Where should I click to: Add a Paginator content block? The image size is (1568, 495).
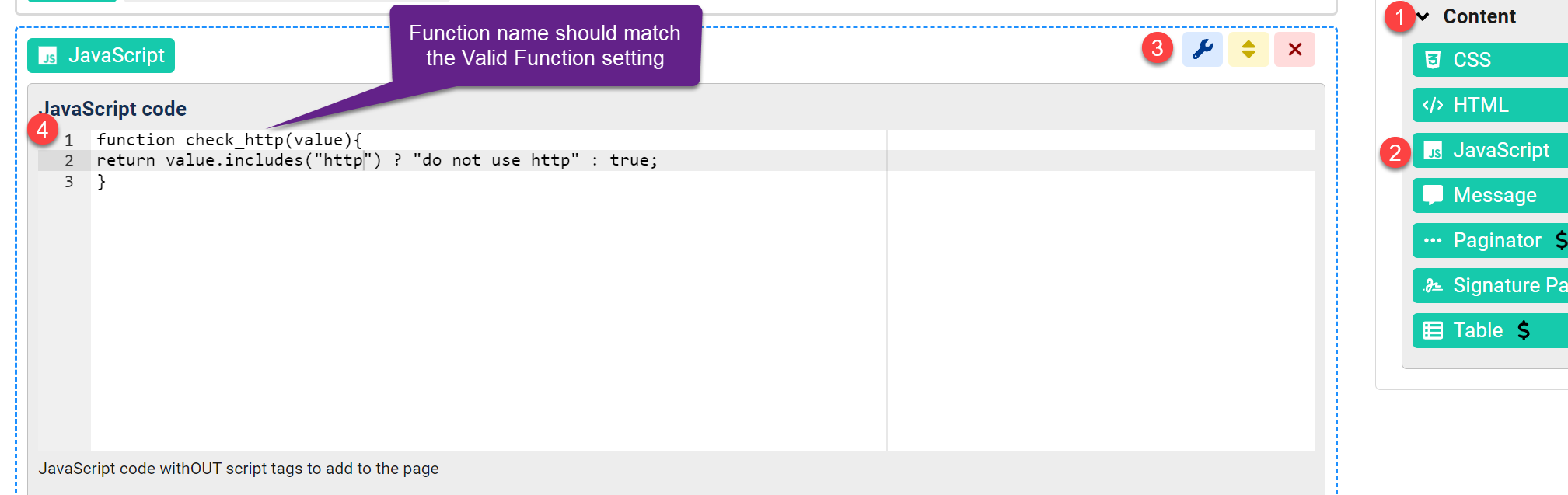click(x=1496, y=240)
